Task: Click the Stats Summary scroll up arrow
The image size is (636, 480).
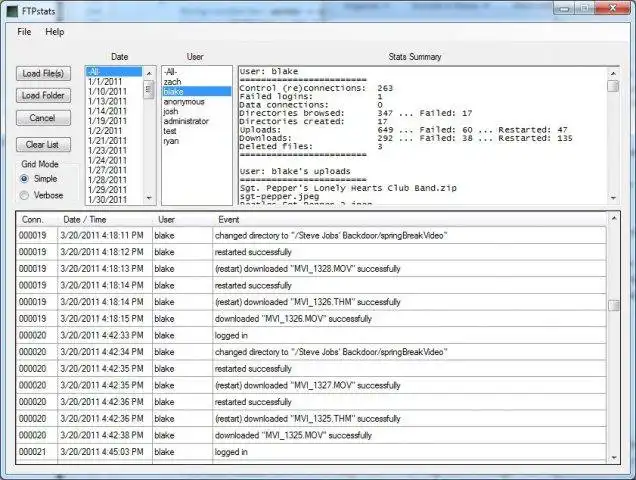Action: (613, 73)
